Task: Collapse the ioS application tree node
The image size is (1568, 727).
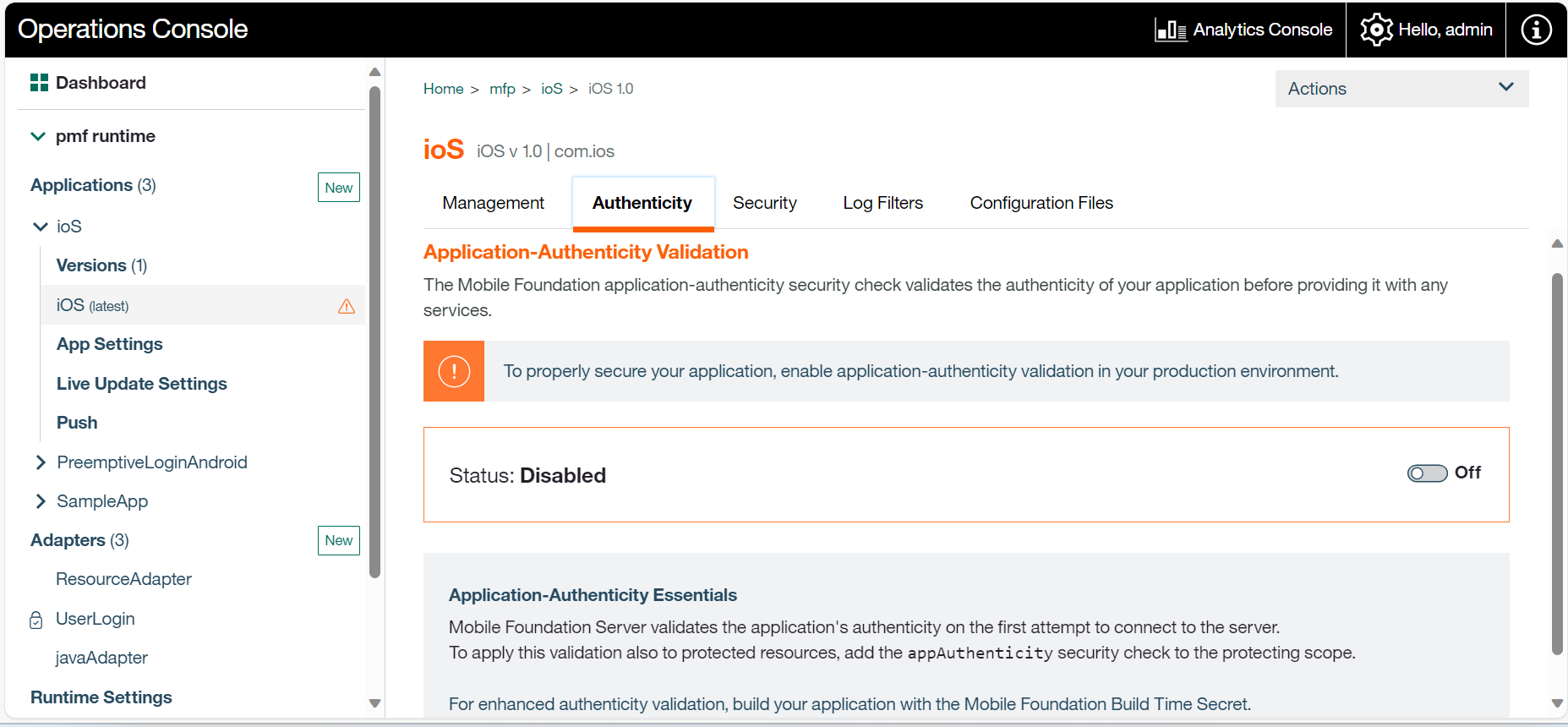Action: (40, 227)
